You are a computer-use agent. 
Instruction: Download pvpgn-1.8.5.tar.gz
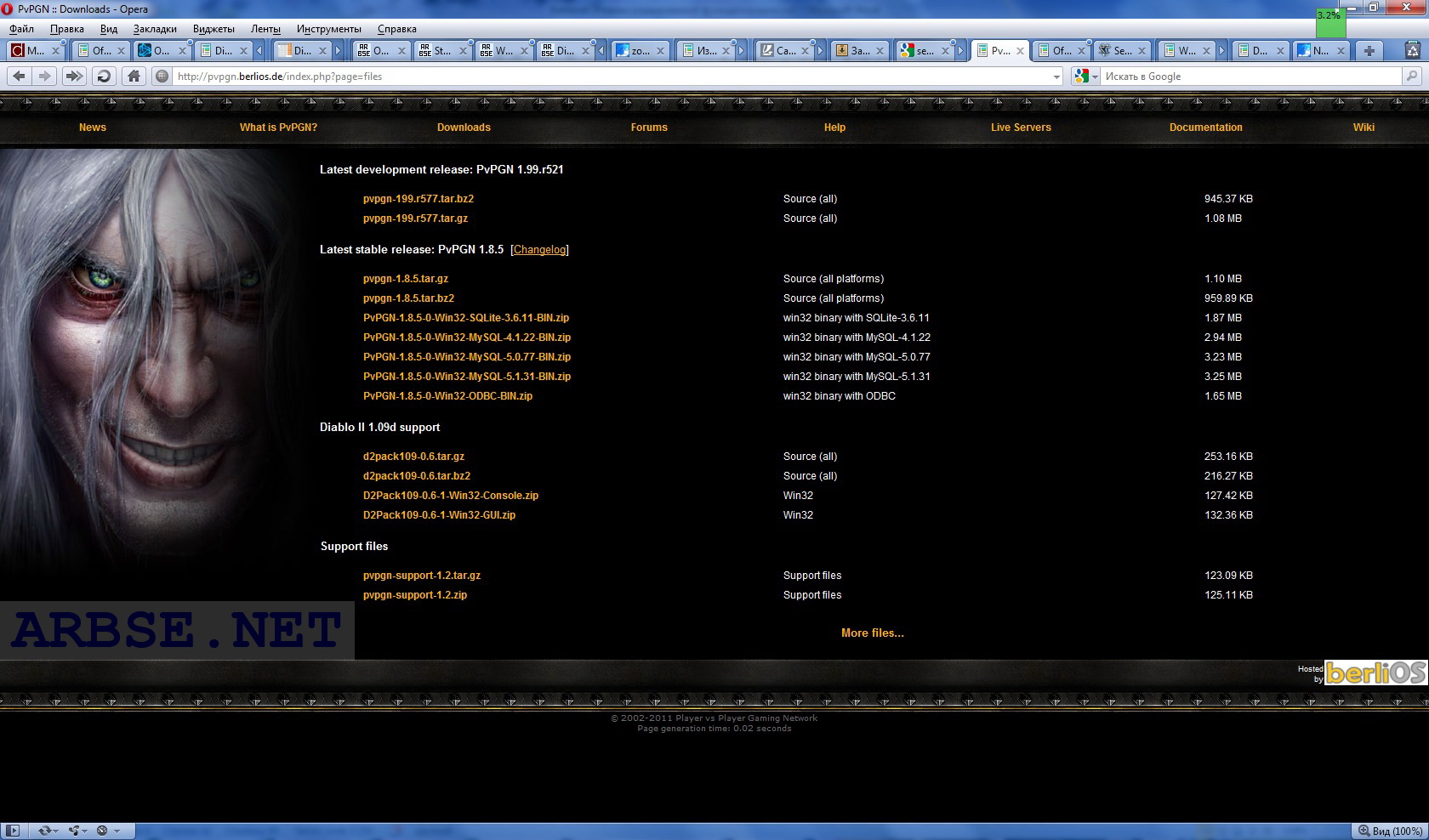click(x=406, y=279)
